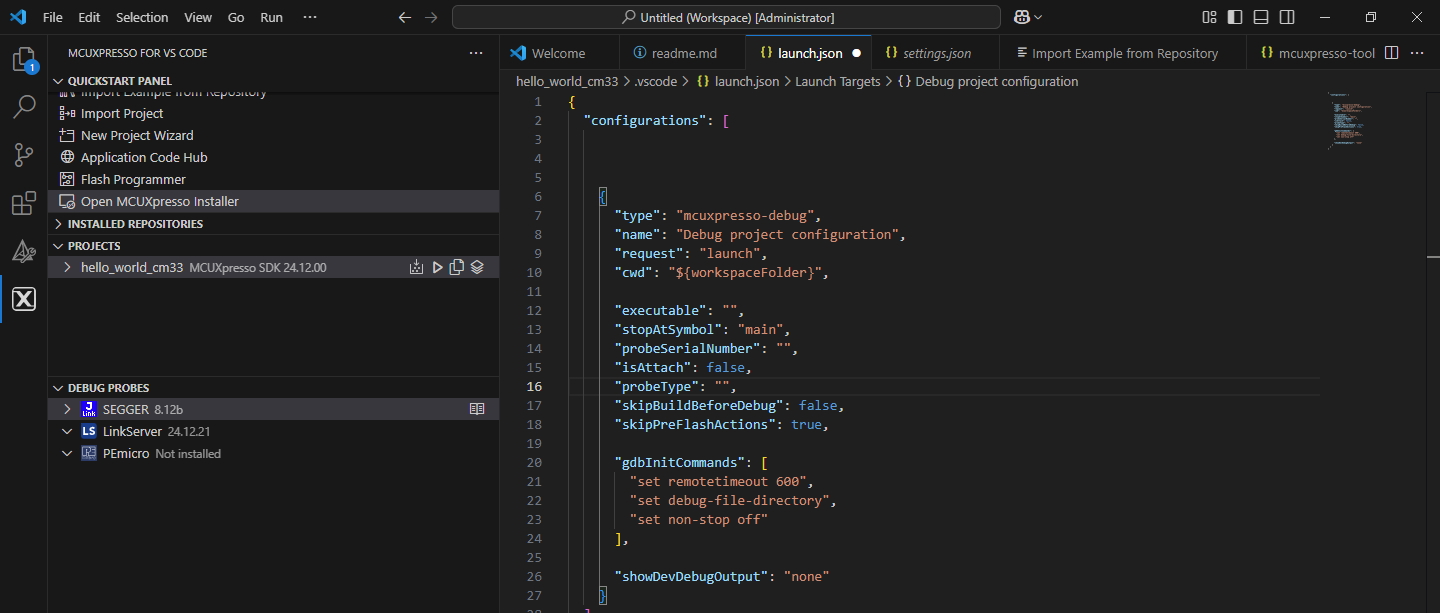Screen dimensions: 1440x613
Task: Toggle the bottom panel visibility
Action: (x=1261, y=17)
